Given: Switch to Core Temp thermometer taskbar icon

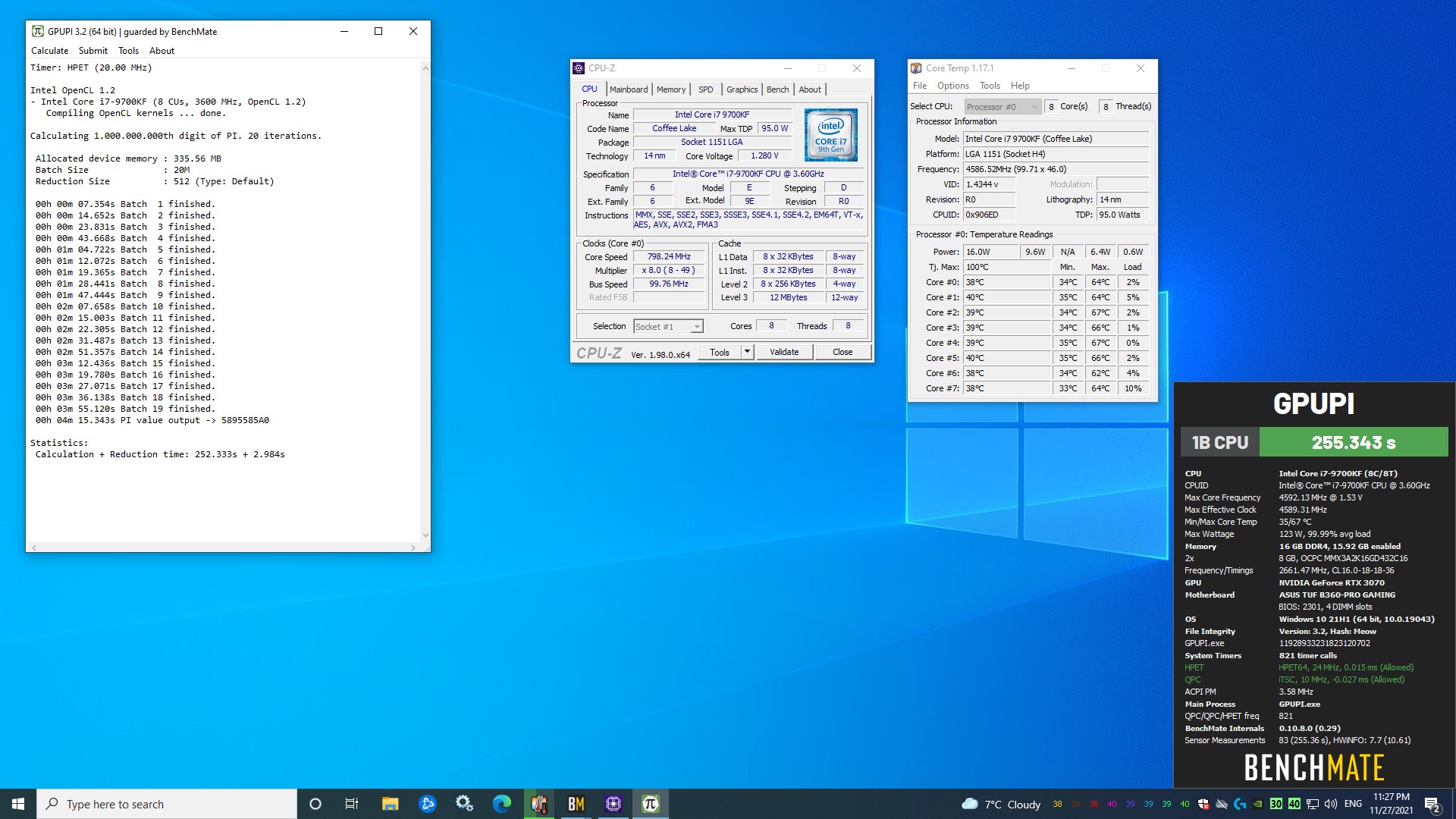Looking at the screenshot, I should (x=539, y=804).
